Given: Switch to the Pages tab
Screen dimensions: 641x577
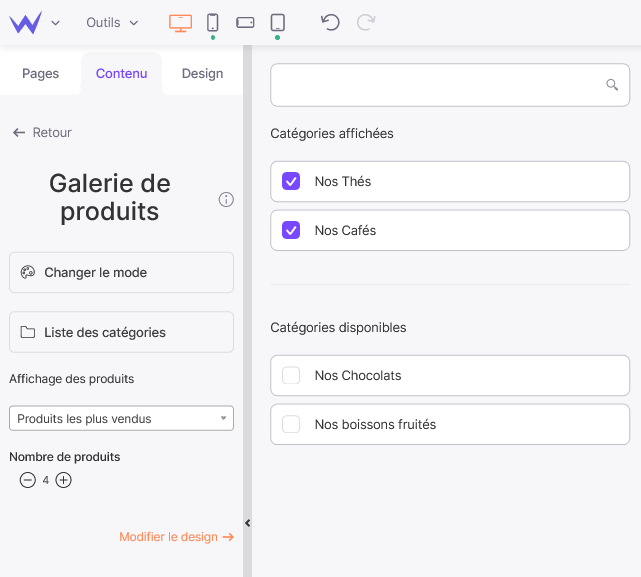Looking at the screenshot, I should [x=40, y=74].
